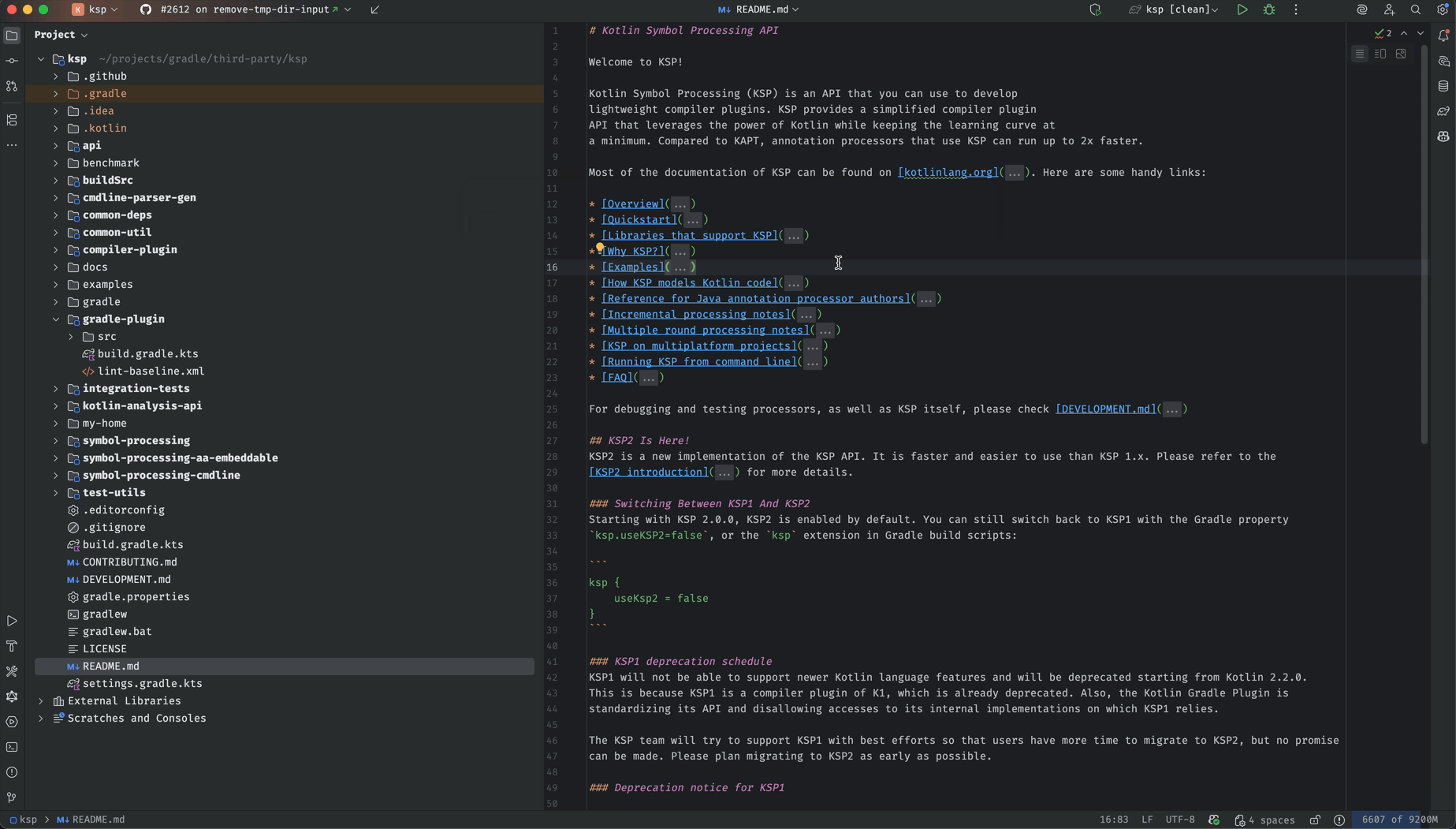Open the Project view header menu
Image resolution: width=1456 pixels, height=829 pixels.
pos(61,35)
